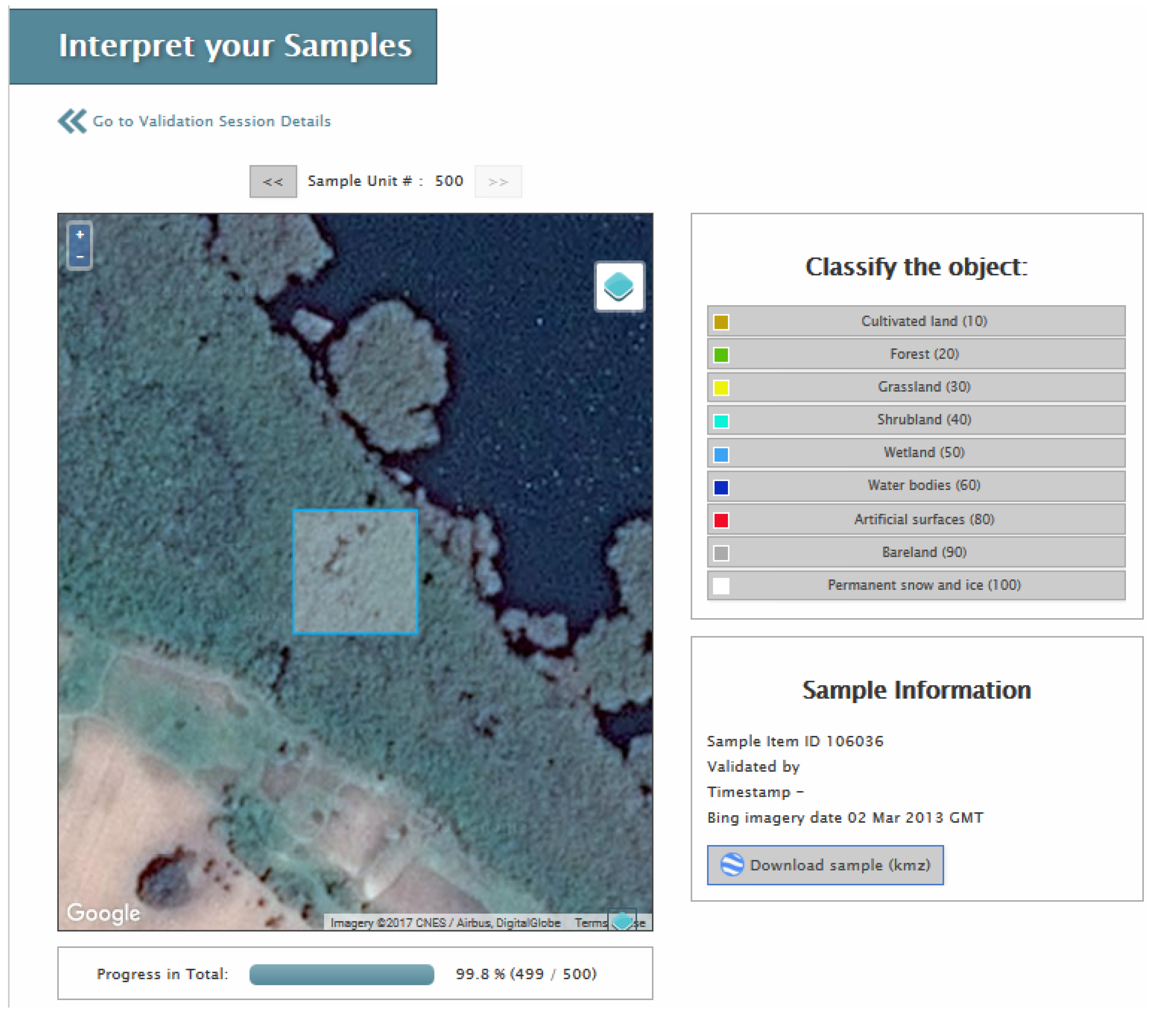
Task: Click the Classify the object heading
Action: [916, 267]
